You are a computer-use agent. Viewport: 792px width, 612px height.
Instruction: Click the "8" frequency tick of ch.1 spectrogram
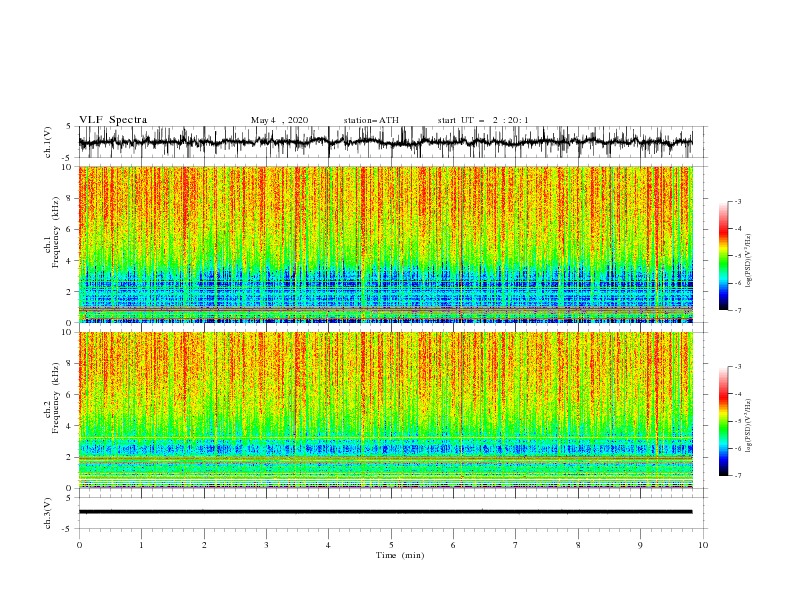pyautogui.click(x=69, y=198)
